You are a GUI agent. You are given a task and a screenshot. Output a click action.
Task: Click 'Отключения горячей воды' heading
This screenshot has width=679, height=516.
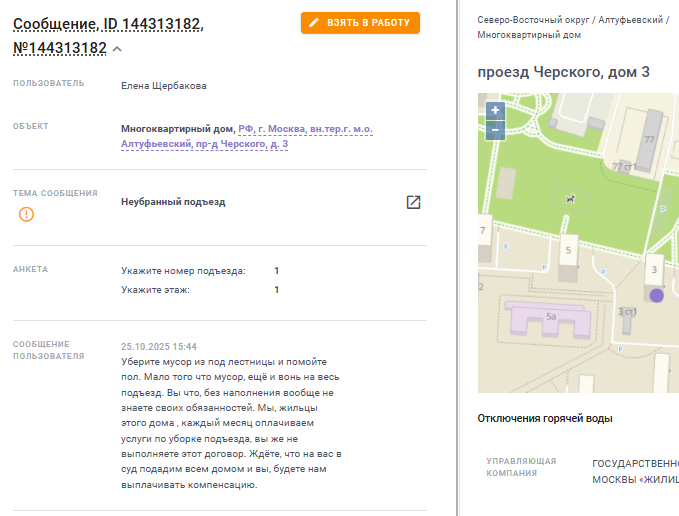545,418
